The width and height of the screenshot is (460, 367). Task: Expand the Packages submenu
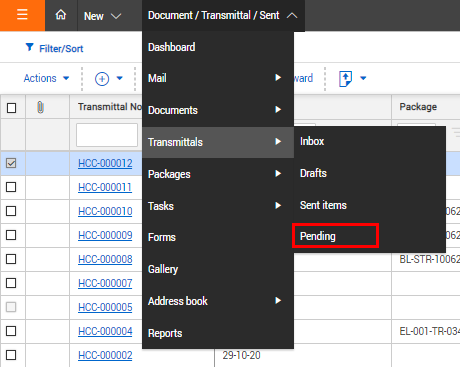pos(278,173)
